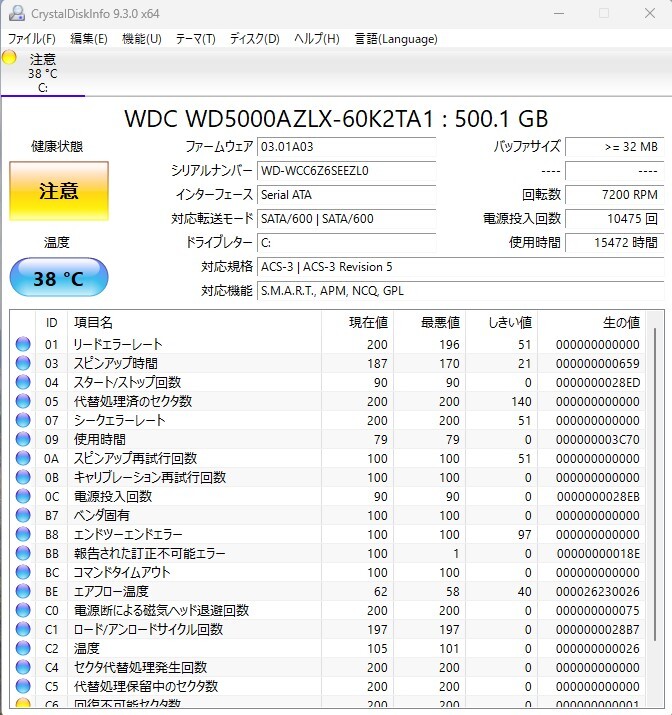The height and width of the screenshot is (715, 672).
Task: Click the blue status icon for ID 04
Action: (23, 382)
